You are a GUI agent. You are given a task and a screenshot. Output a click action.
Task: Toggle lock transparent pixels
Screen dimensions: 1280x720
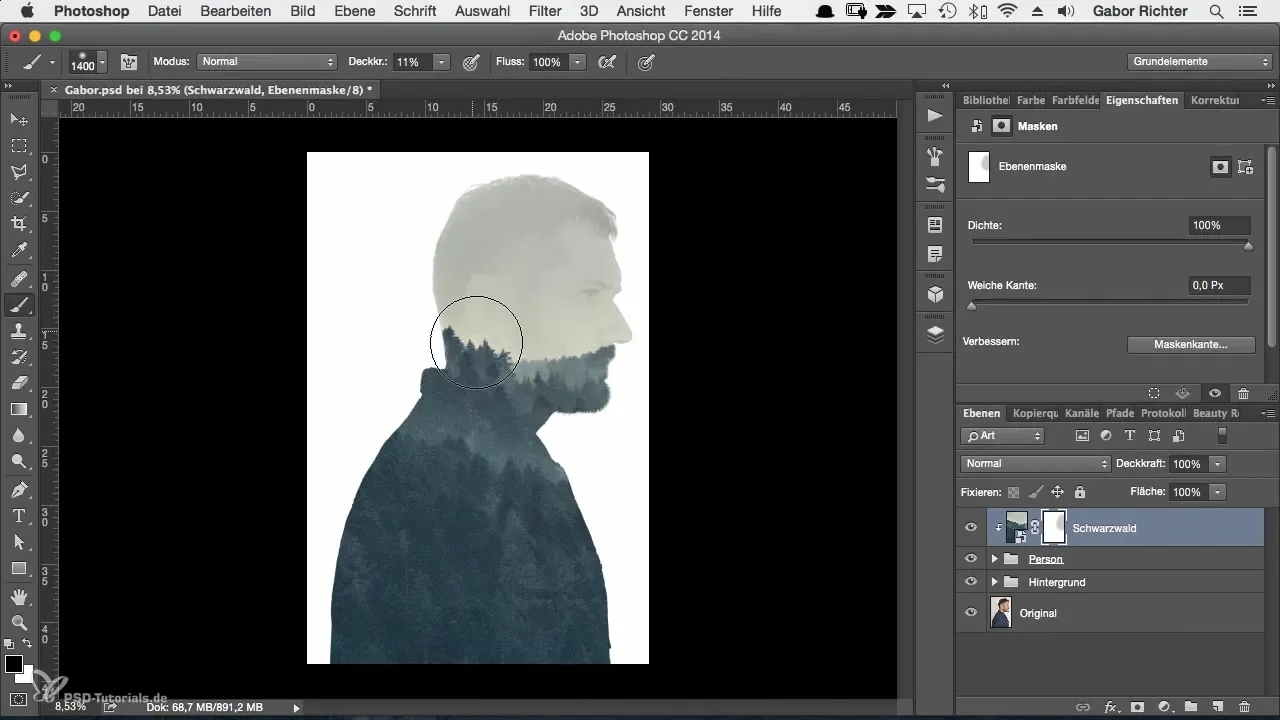[x=1013, y=492]
